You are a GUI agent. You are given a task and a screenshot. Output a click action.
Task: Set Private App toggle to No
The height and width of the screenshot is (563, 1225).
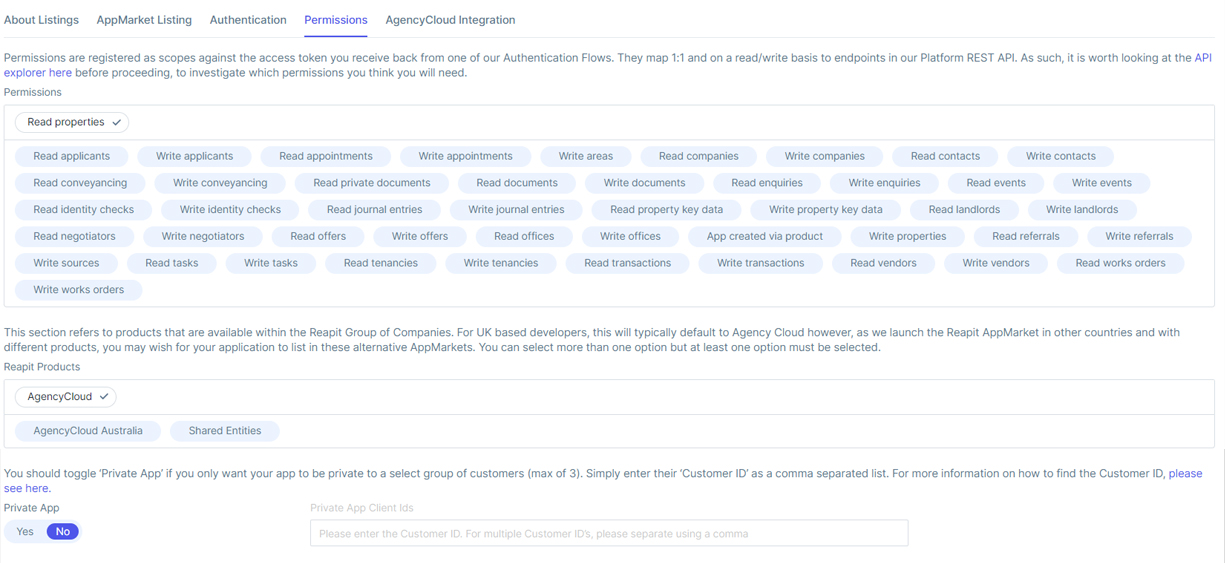[x=63, y=532]
